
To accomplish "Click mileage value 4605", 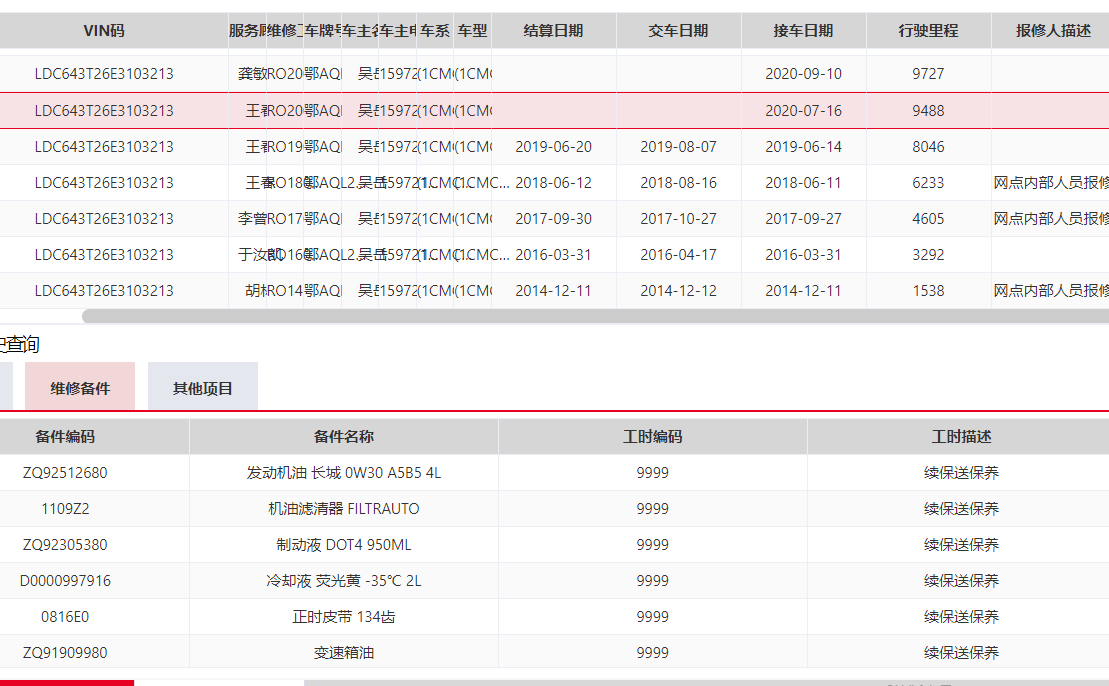I will click(x=928, y=219).
